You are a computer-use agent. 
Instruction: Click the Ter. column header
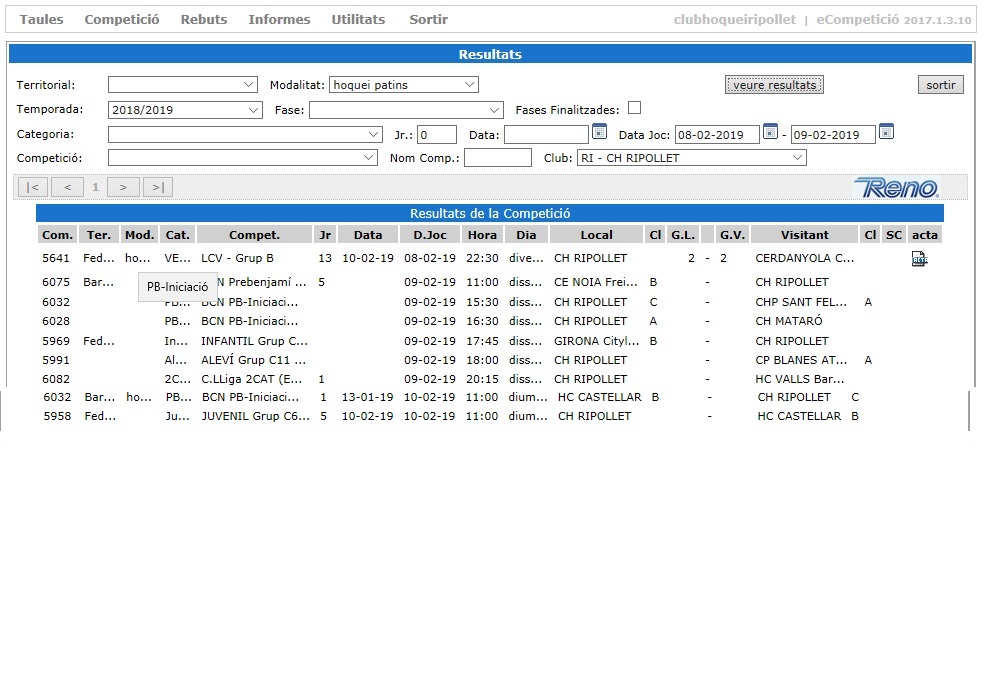pos(99,235)
